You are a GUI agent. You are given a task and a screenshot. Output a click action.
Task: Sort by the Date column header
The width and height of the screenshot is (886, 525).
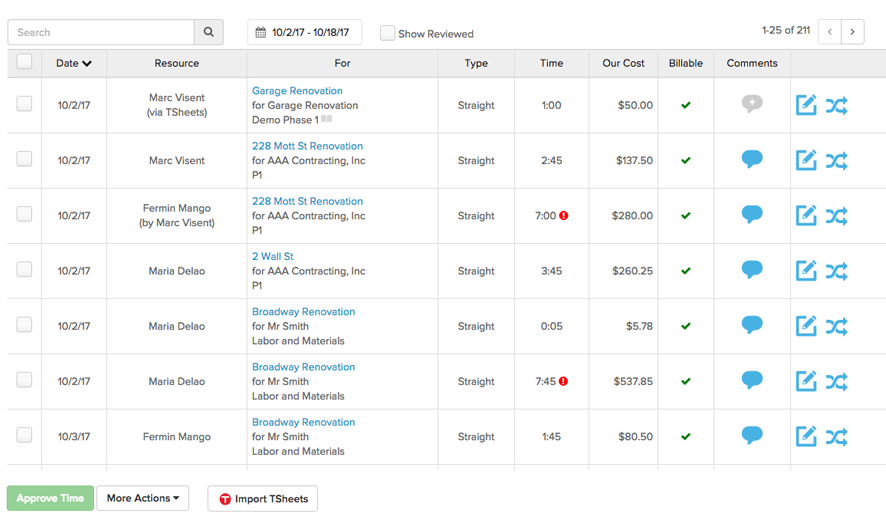pyautogui.click(x=74, y=63)
